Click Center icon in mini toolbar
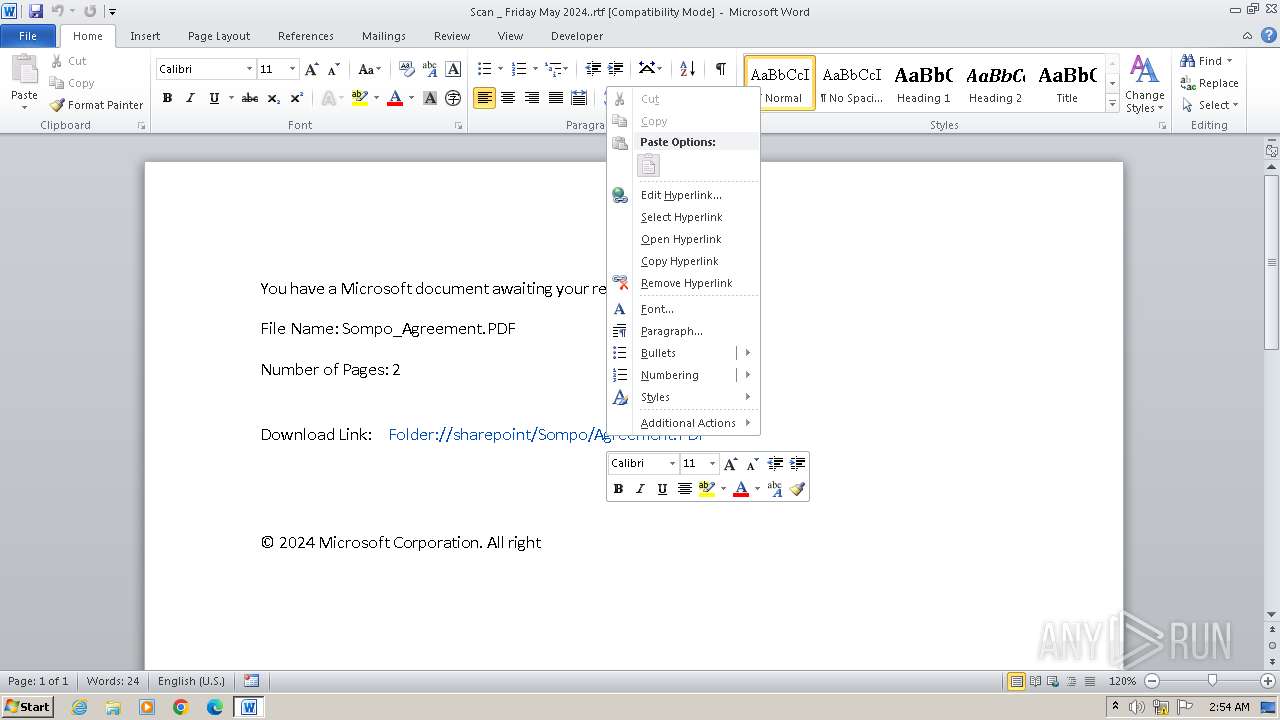 click(x=684, y=489)
